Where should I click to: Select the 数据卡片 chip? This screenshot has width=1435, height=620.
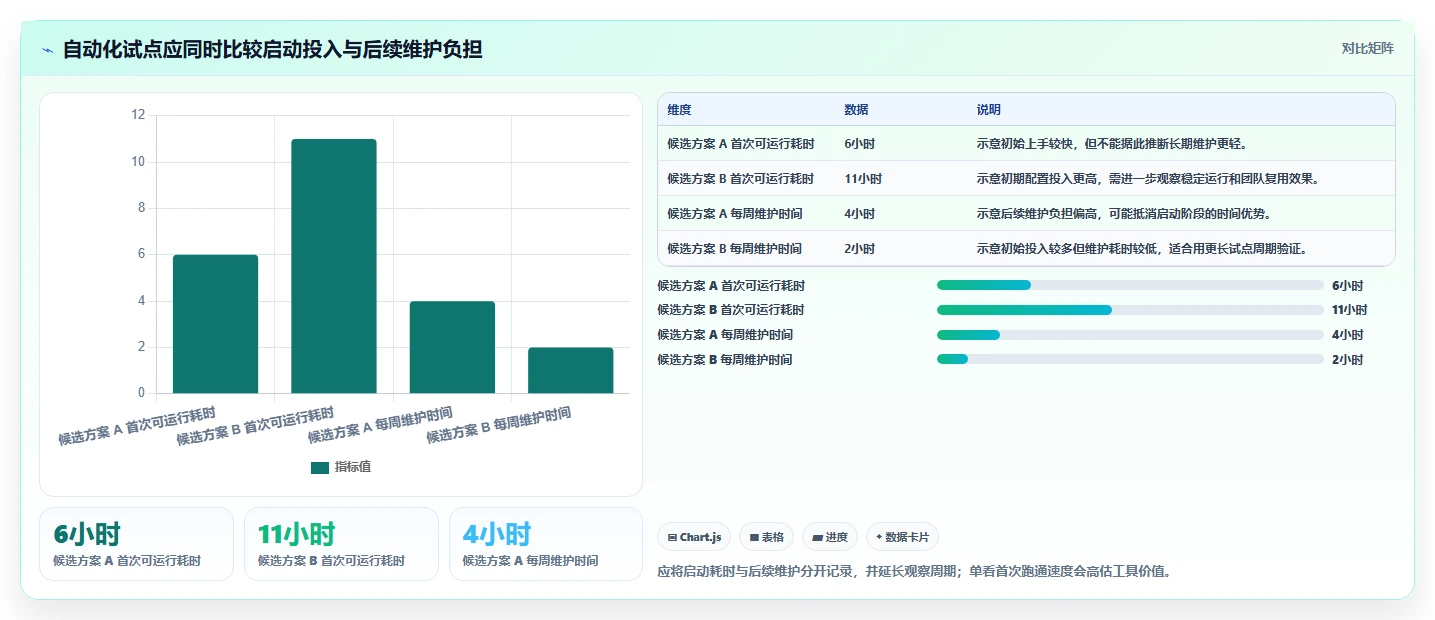[902, 537]
